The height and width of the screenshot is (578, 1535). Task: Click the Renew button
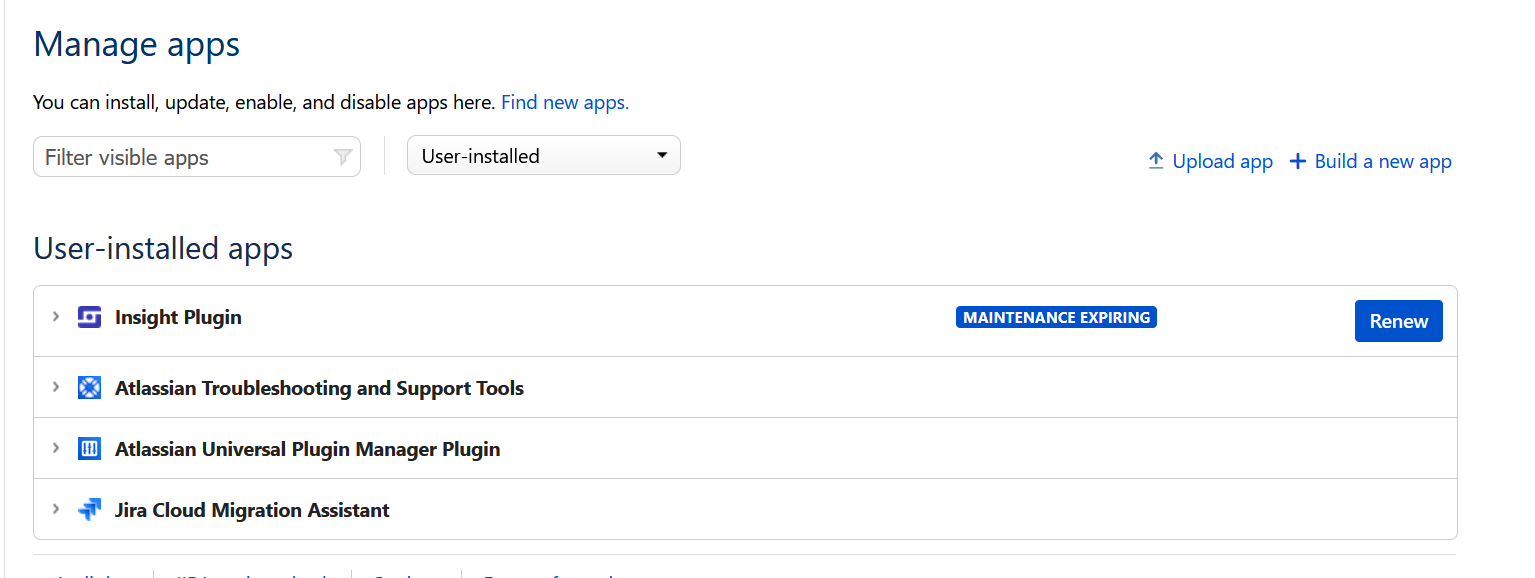(1398, 321)
